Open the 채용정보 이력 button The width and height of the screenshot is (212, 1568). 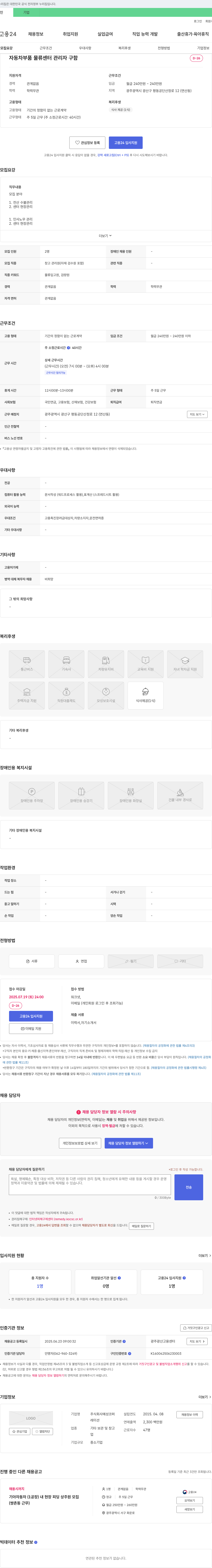[189, 1415]
